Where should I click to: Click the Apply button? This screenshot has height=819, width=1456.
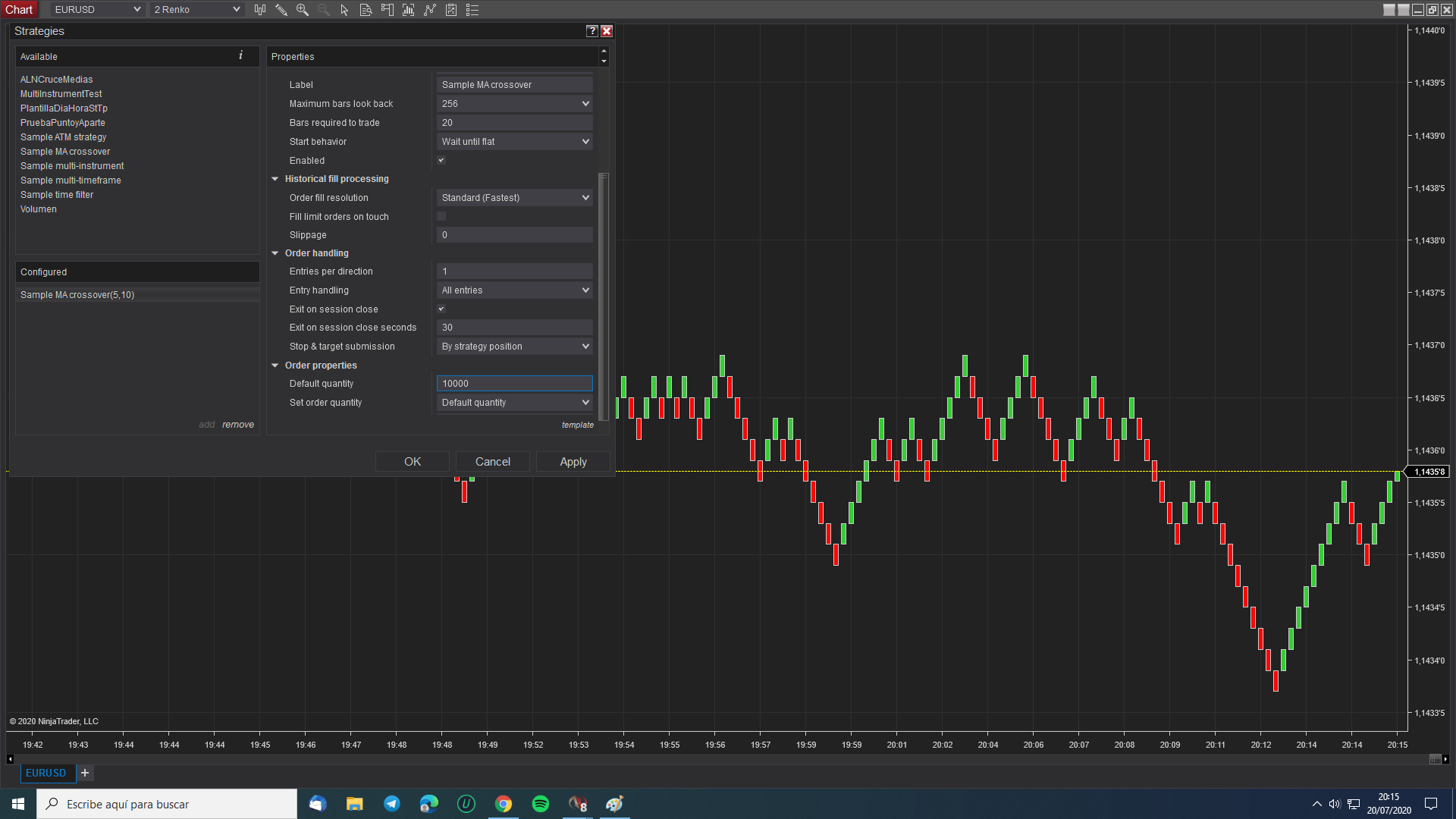click(573, 462)
